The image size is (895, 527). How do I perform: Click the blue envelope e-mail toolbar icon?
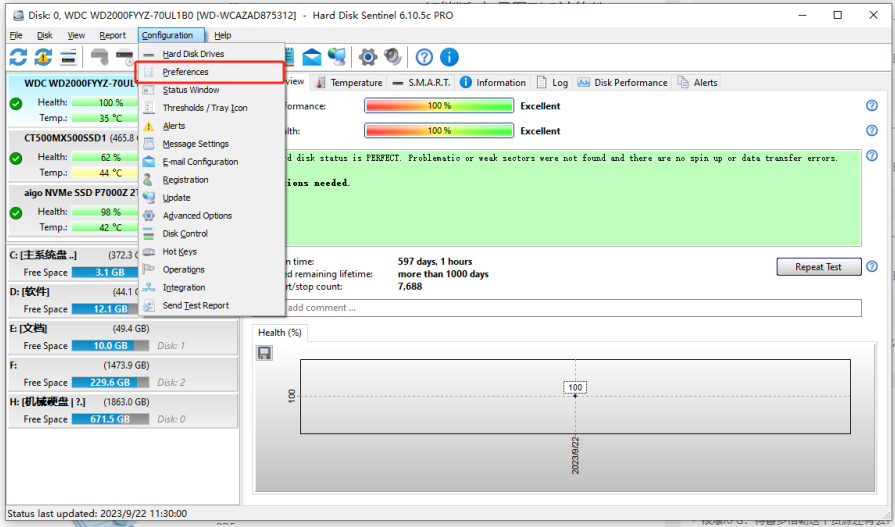point(312,57)
